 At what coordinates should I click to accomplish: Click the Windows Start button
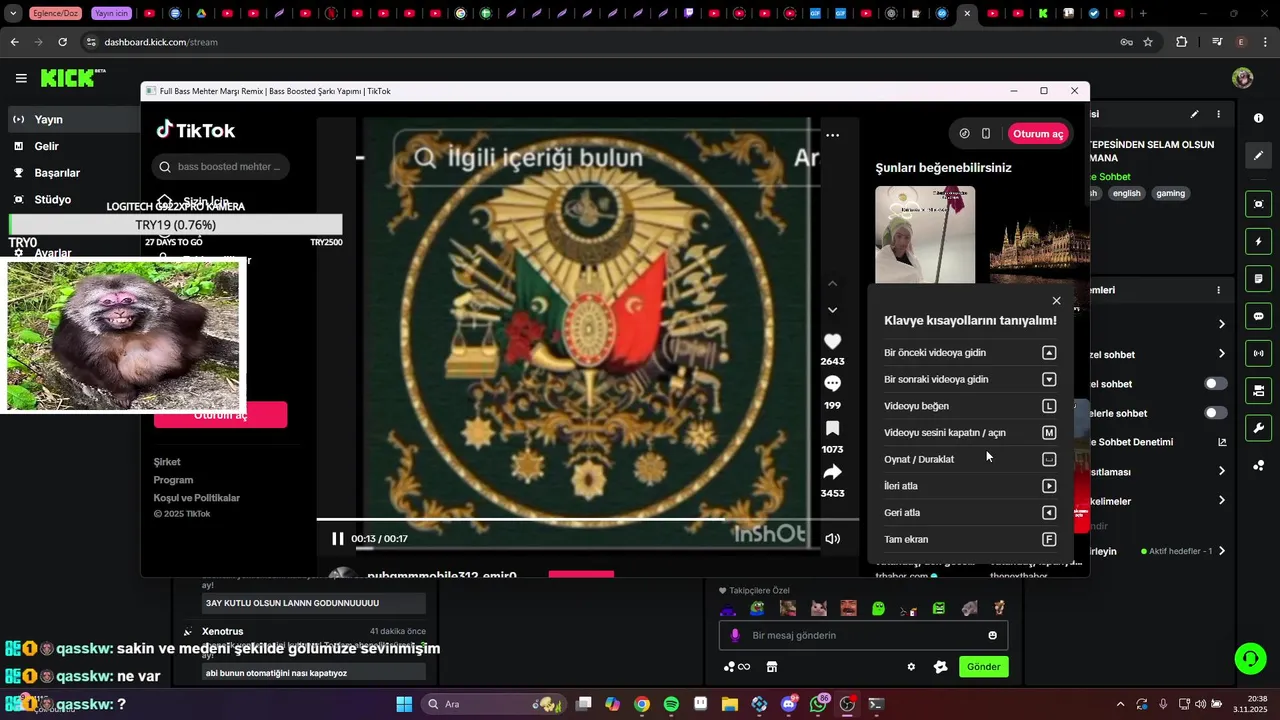pyautogui.click(x=404, y=704)
